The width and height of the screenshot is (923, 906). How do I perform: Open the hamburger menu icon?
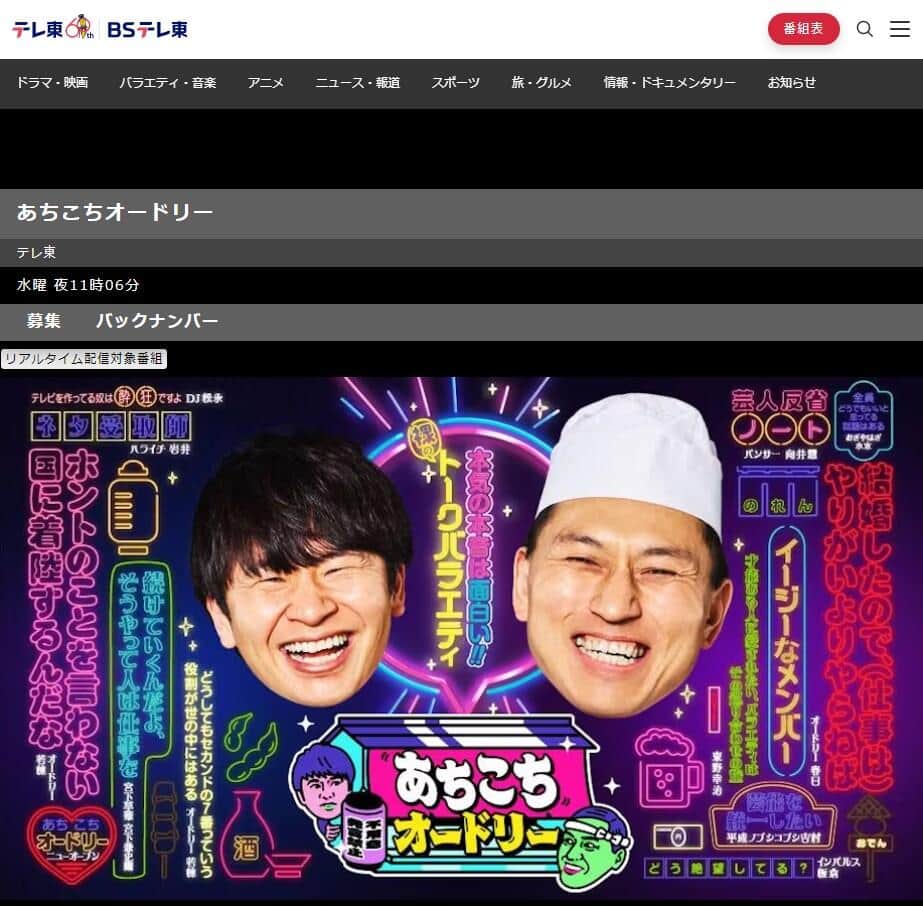tap(898, 29)
